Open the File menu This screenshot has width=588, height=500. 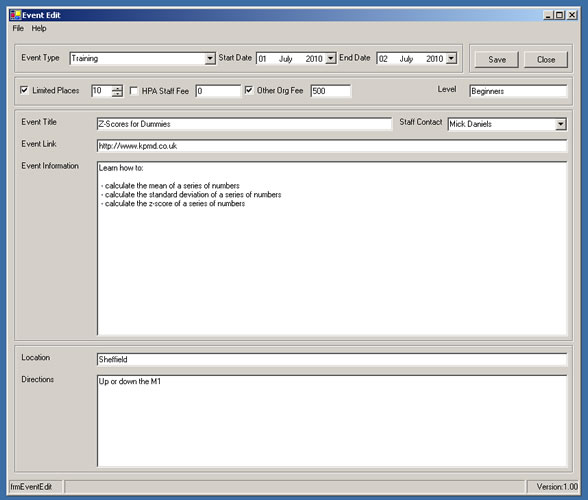(x=18, y=28)
